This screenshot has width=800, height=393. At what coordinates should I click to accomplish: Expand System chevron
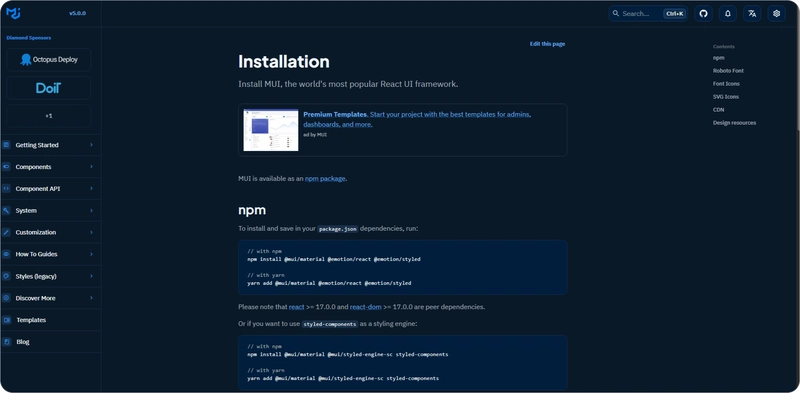tap(91, 210)
